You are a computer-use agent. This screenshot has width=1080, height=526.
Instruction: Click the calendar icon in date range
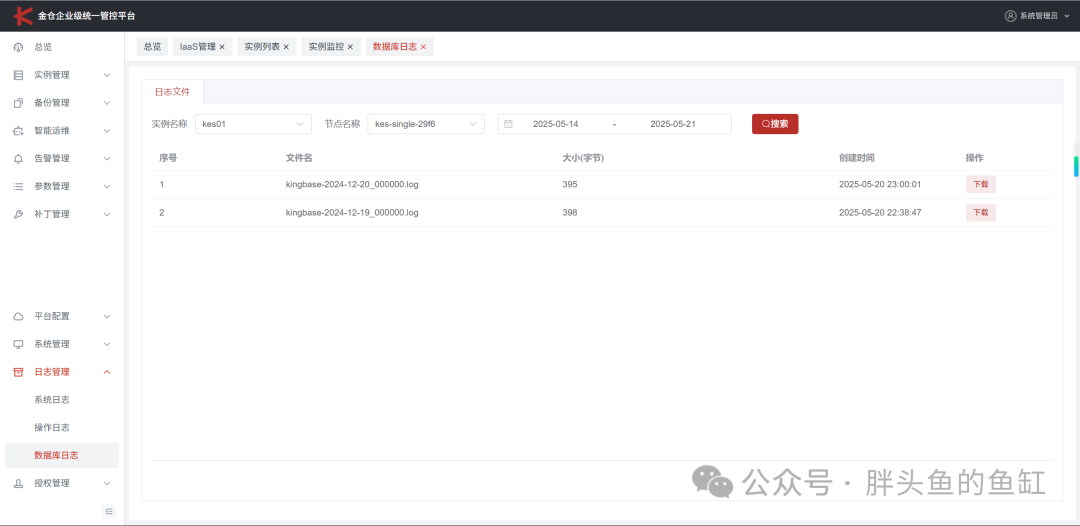click(x=508, y=124)
